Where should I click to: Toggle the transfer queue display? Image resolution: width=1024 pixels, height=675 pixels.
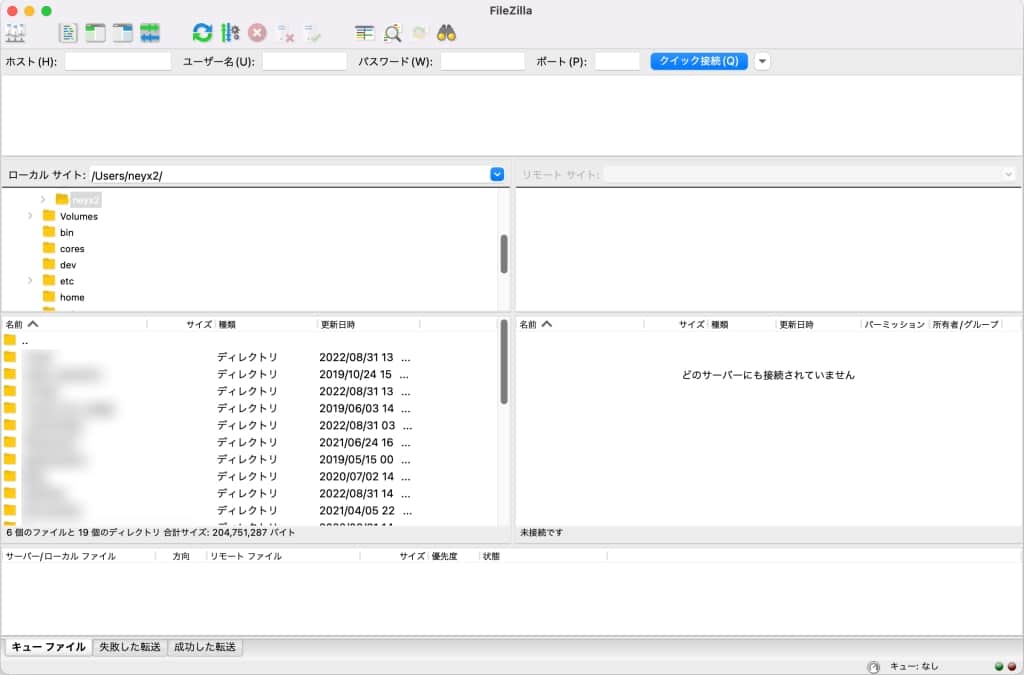click(150, 33)
